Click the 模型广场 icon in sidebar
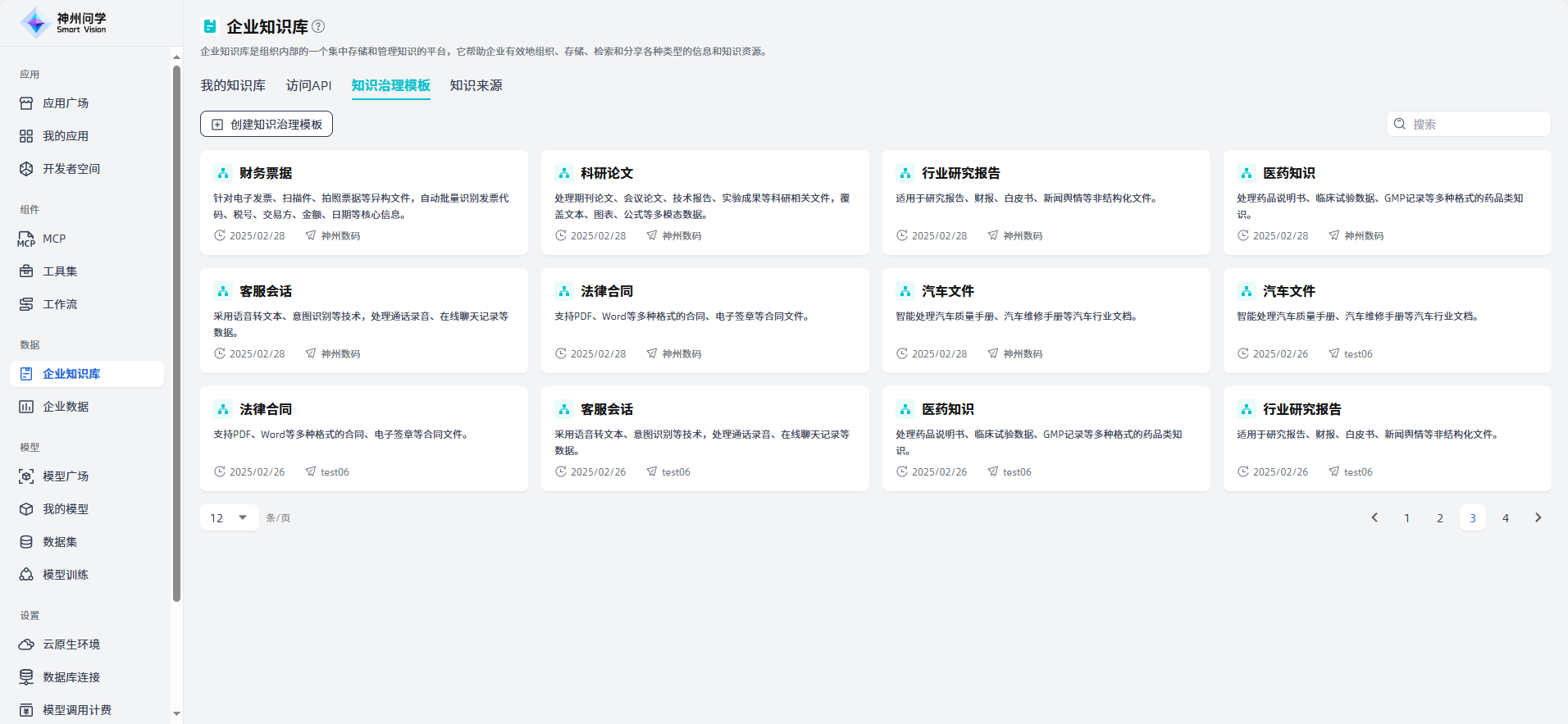The width and height of the screenshot is (1568, 724). click(26, 476)
